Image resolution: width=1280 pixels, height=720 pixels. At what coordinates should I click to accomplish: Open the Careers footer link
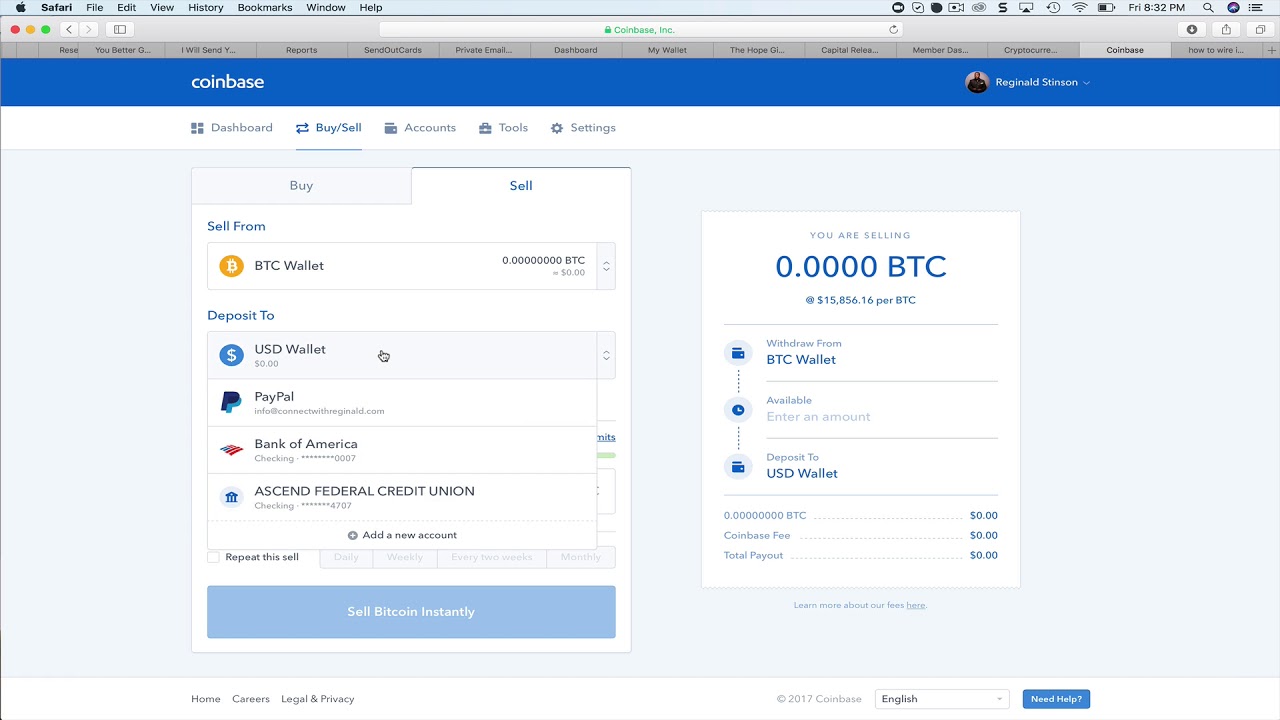(251, 699)
